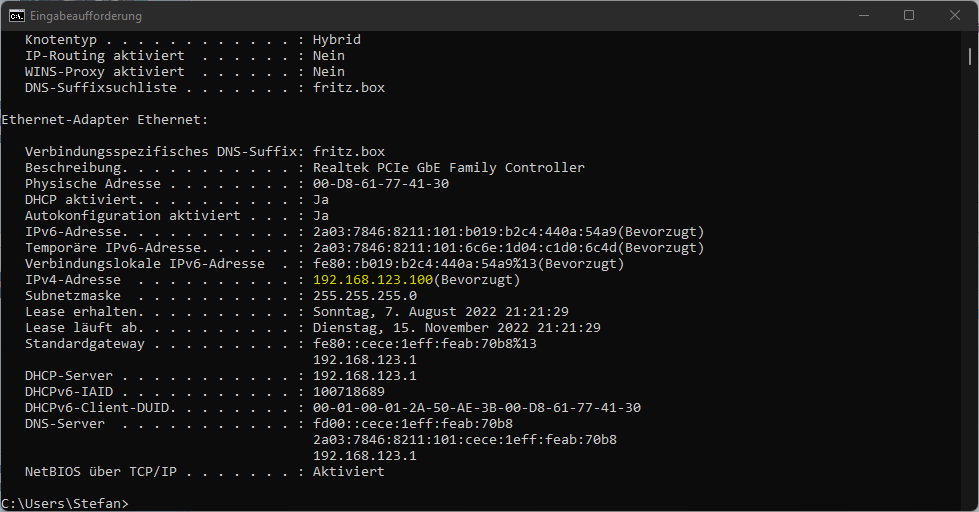Click the Lease erhalten date line

[297, 312]
